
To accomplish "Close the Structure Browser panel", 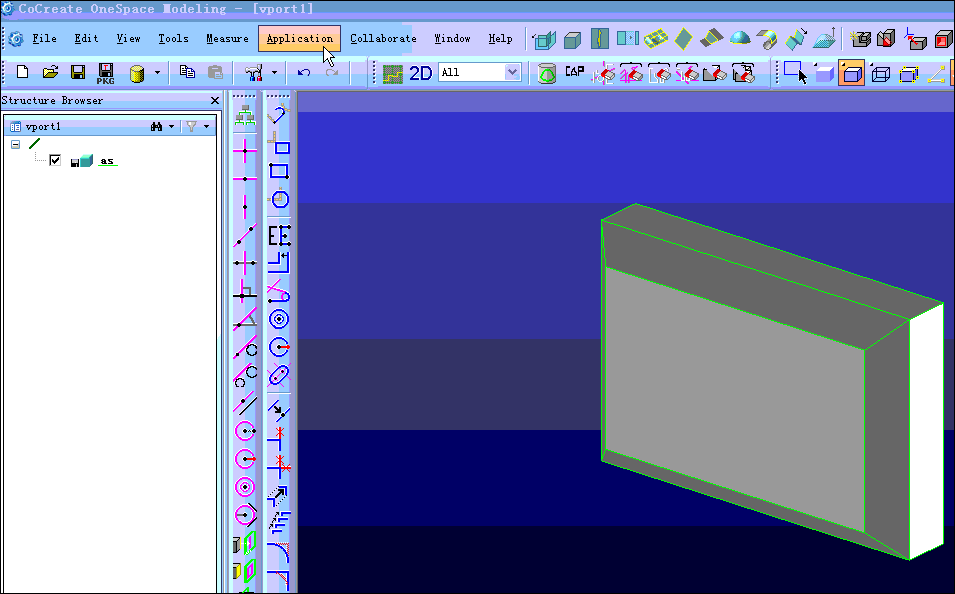I will click(214, 101).
